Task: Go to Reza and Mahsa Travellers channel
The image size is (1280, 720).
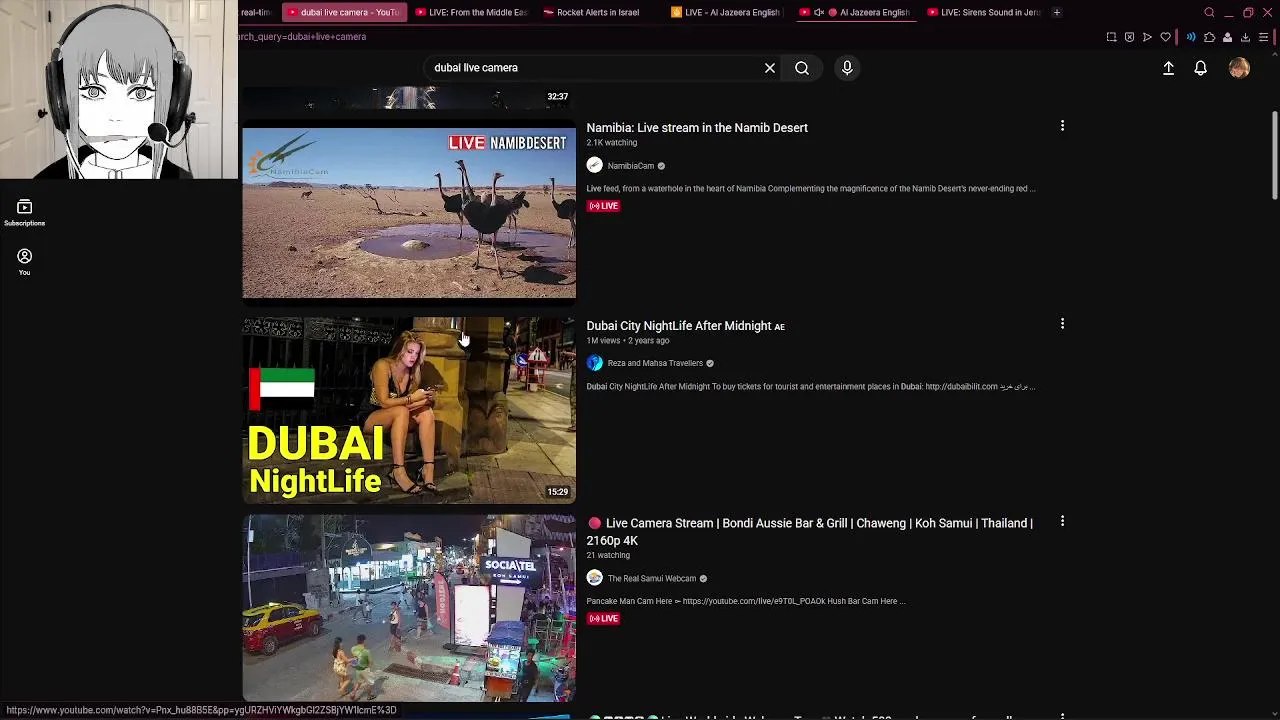Action: point(655,363)
